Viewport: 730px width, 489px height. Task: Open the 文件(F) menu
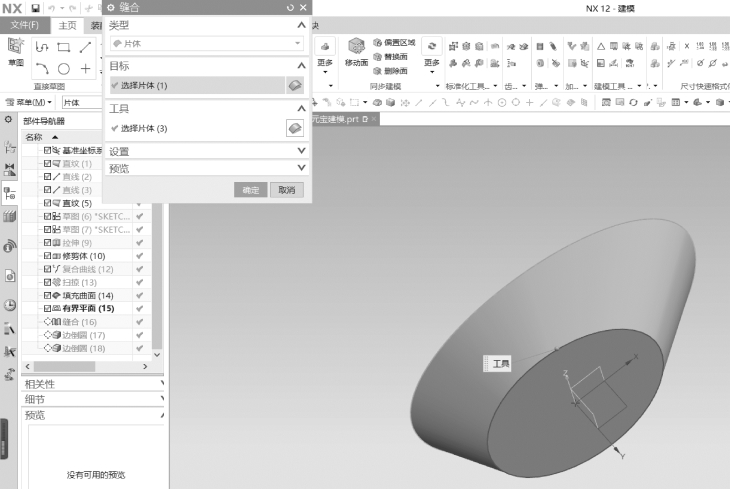[x=24, y=25]
